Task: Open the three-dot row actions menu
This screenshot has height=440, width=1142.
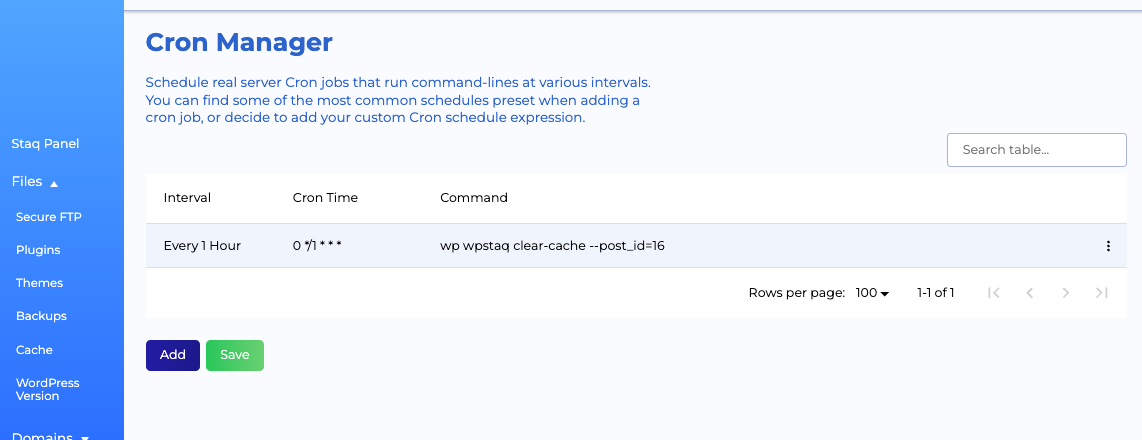Action: [x=1108, y=246]
